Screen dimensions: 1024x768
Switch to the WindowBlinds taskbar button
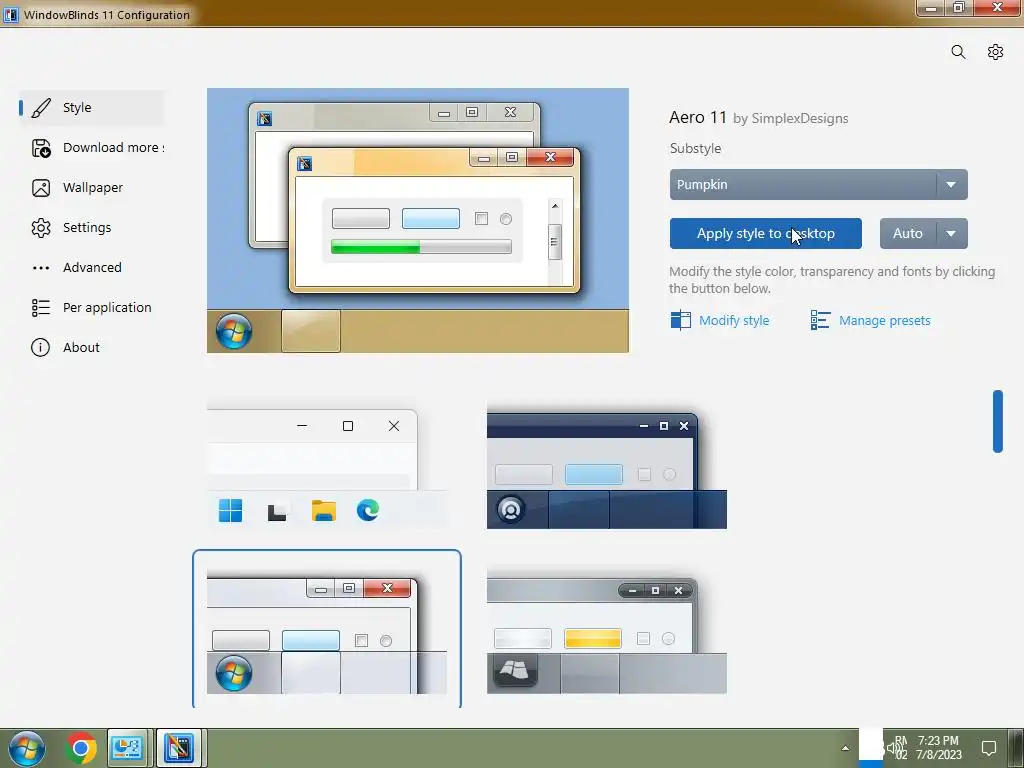pos(179,748)
